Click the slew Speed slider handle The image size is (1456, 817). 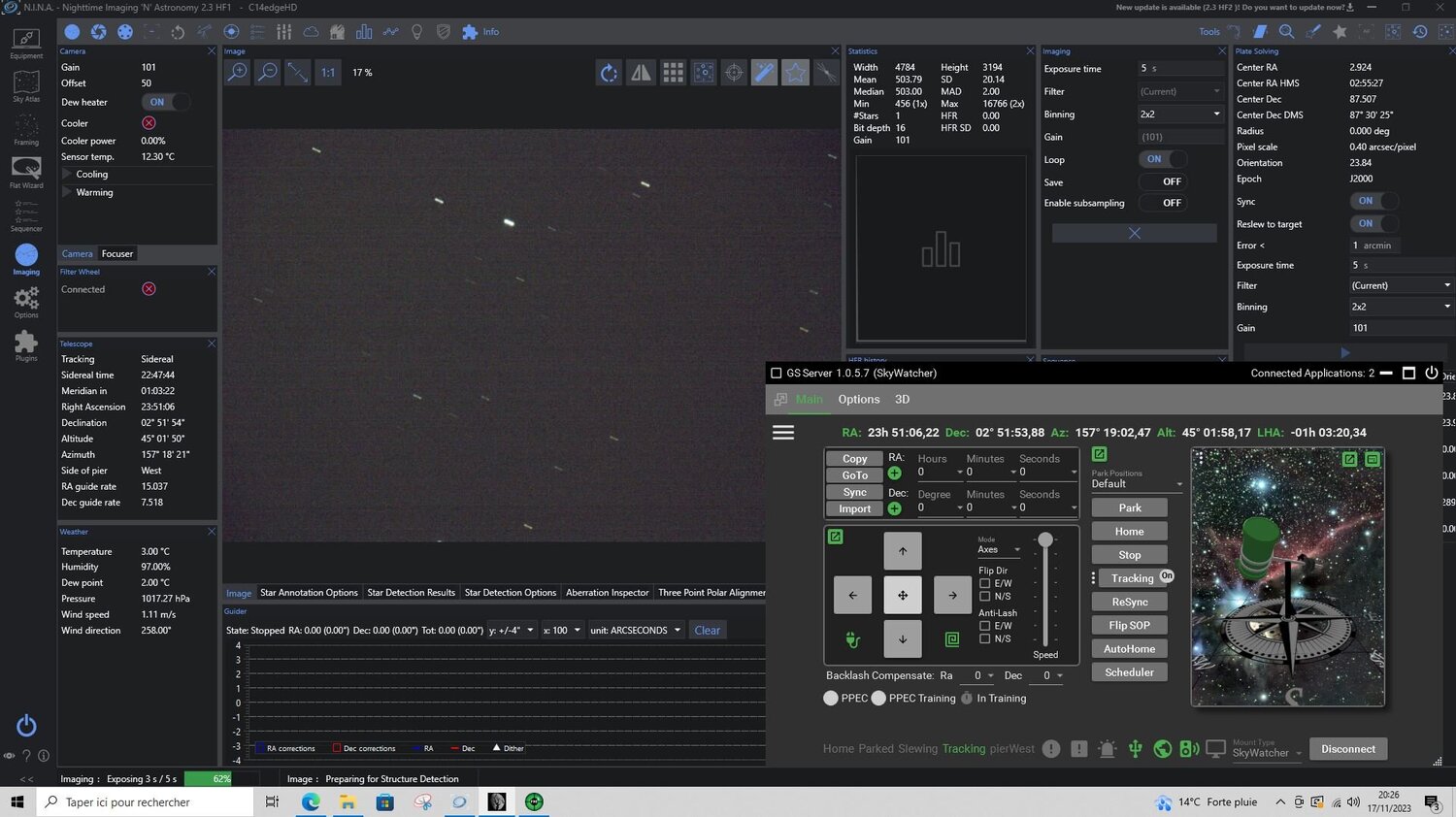coord(1044,540)
